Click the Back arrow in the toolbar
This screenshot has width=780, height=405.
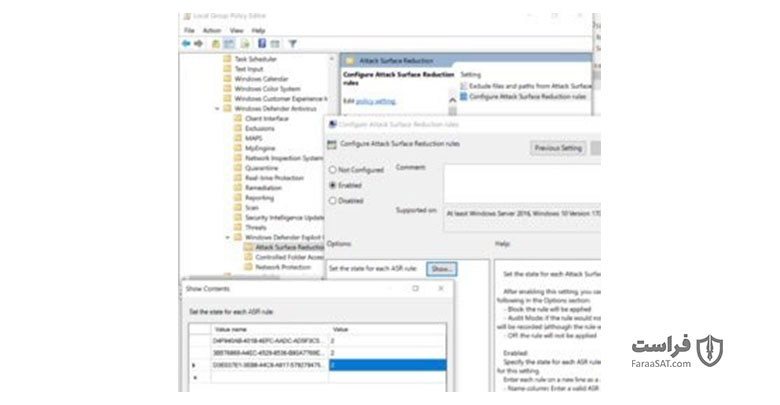click(x=186, y=44)
